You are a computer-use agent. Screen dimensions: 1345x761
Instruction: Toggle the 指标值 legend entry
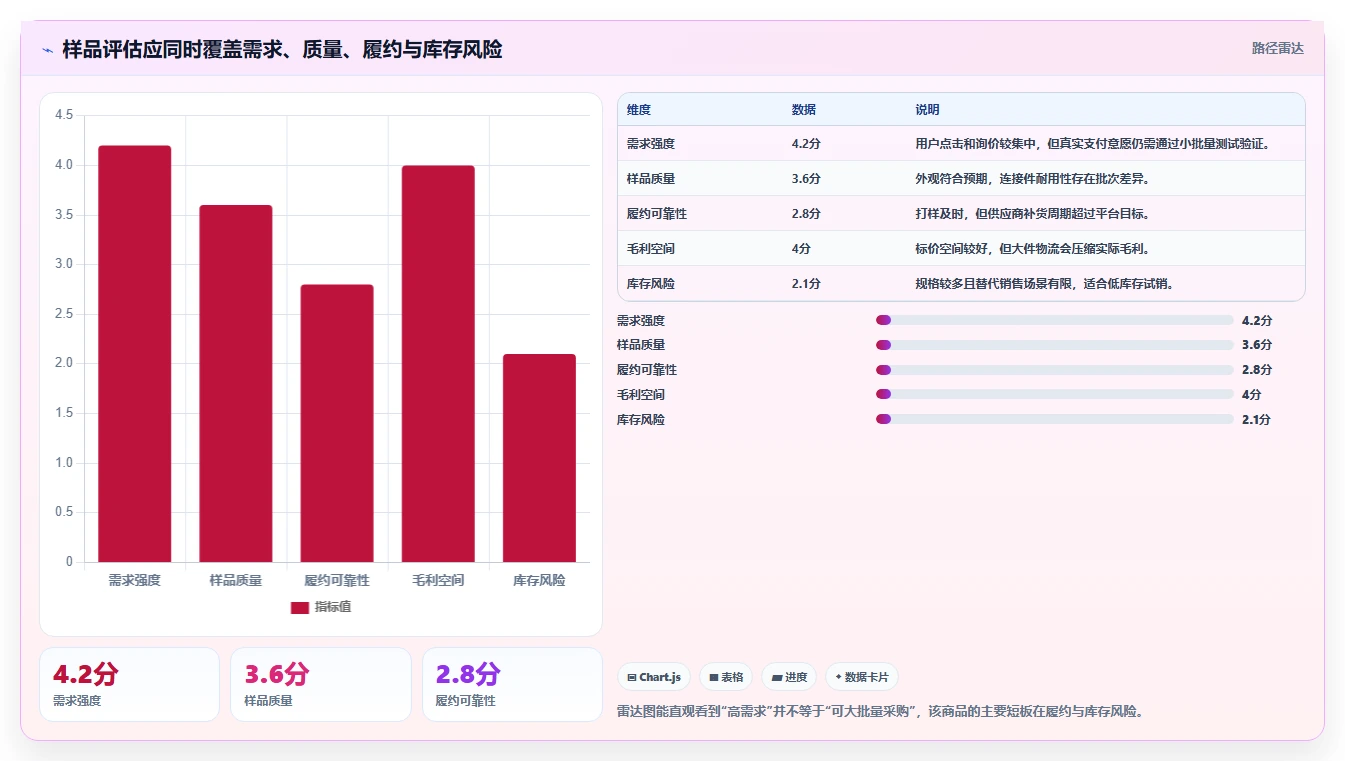(x=321, y=607)
